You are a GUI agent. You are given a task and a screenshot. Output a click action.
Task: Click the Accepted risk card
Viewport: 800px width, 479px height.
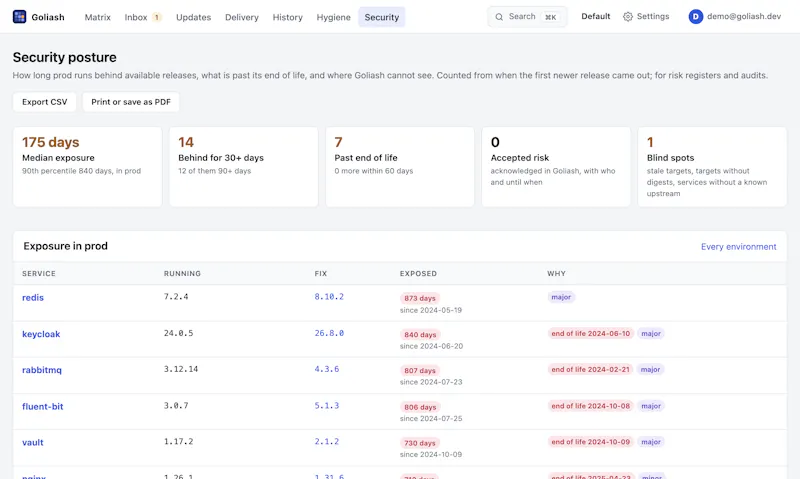pos(556,167)
